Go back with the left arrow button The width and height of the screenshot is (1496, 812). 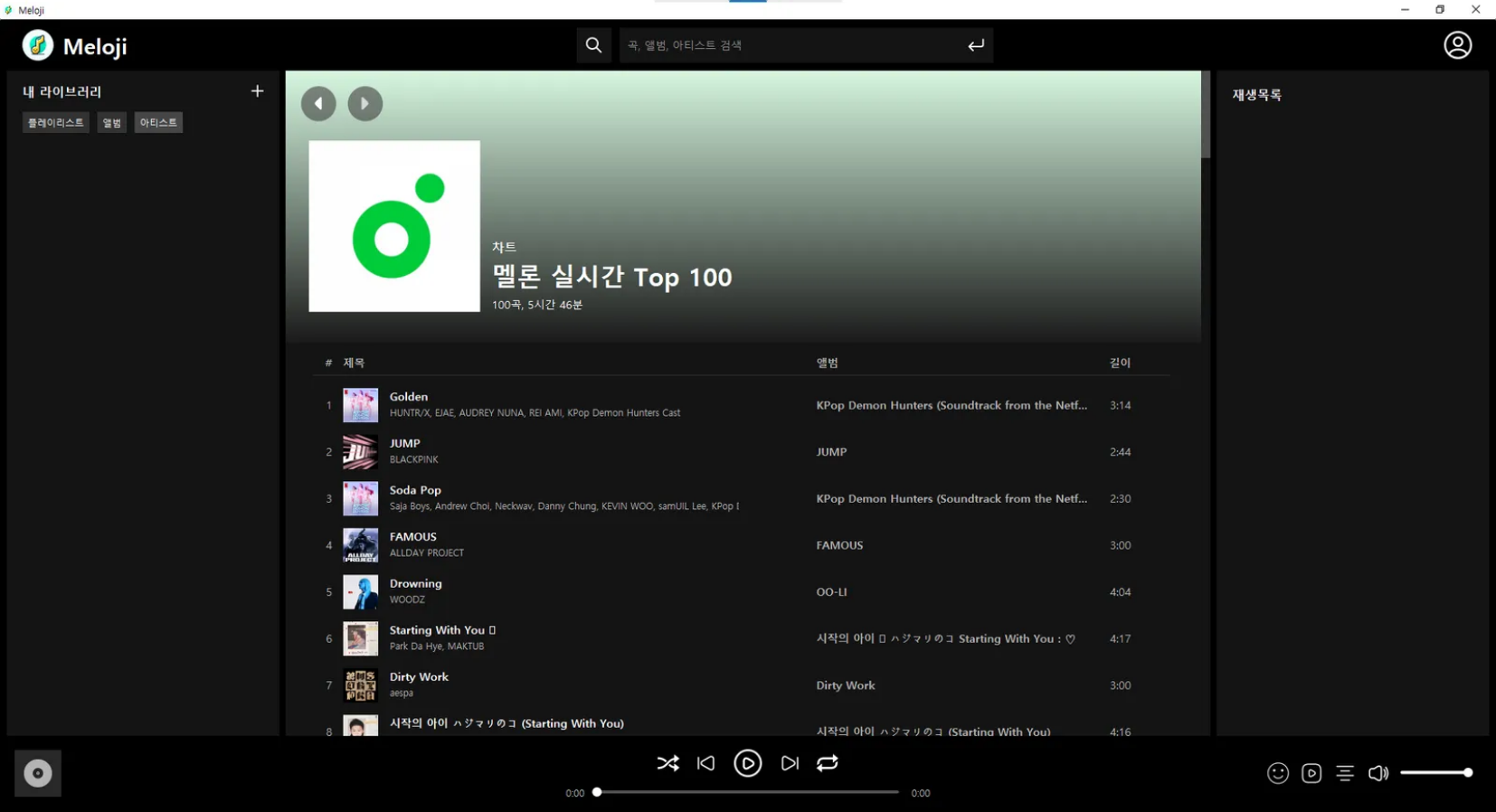(318, 104)
